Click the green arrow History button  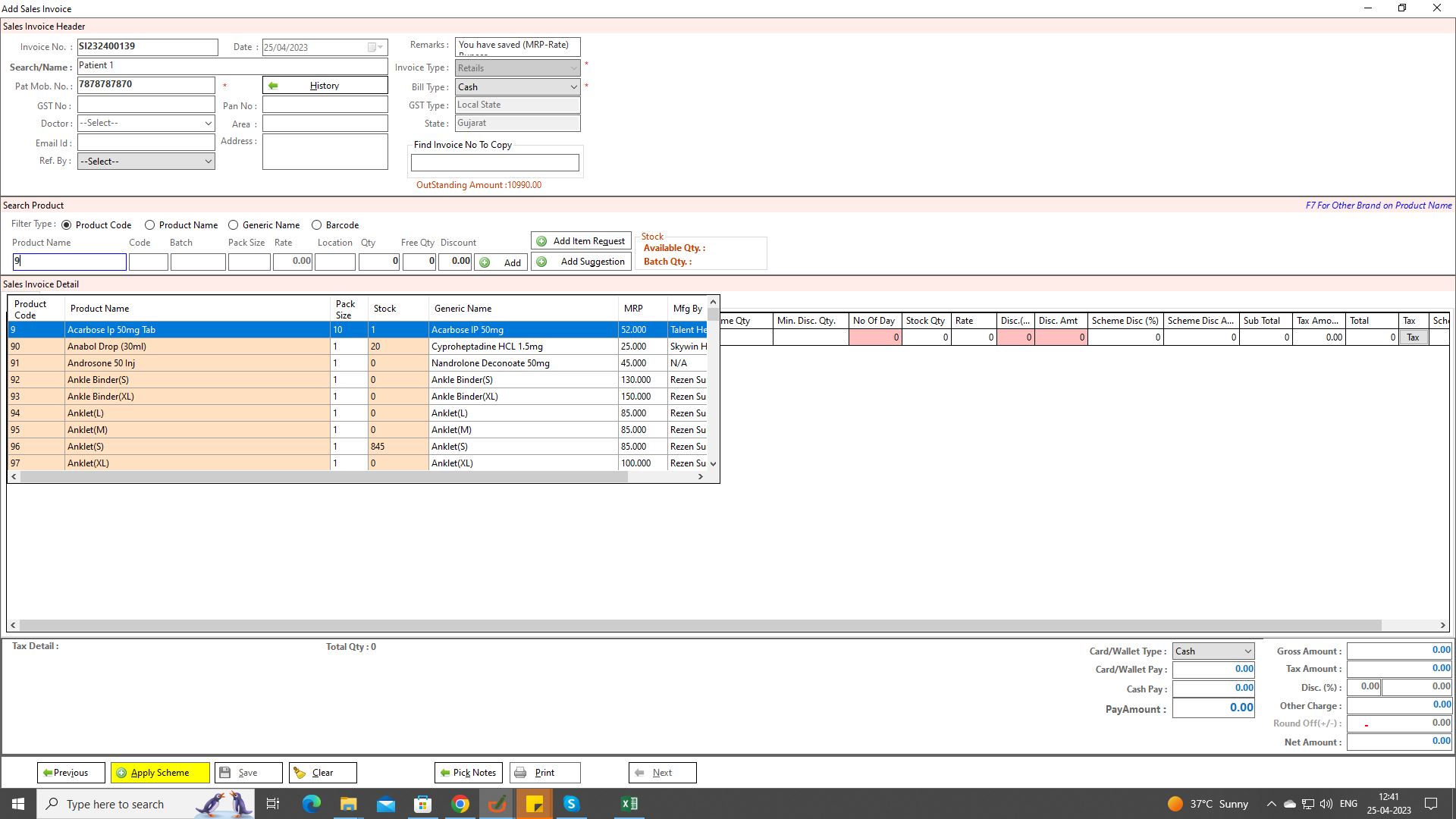pyautogui.click(x=325, y=86)
